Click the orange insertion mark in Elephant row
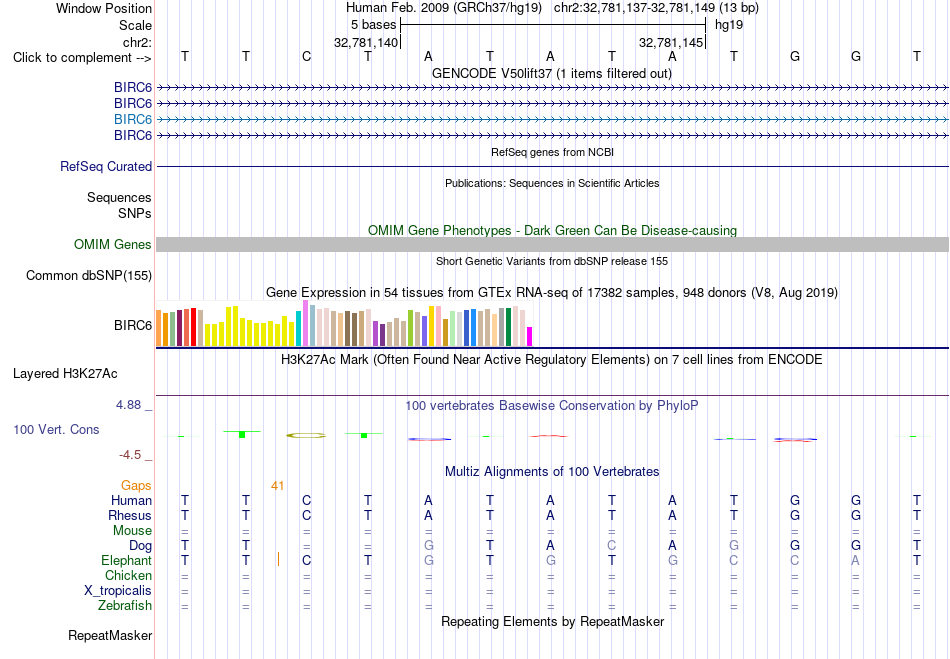The image size is (950, 659). (x=278, y=558)
